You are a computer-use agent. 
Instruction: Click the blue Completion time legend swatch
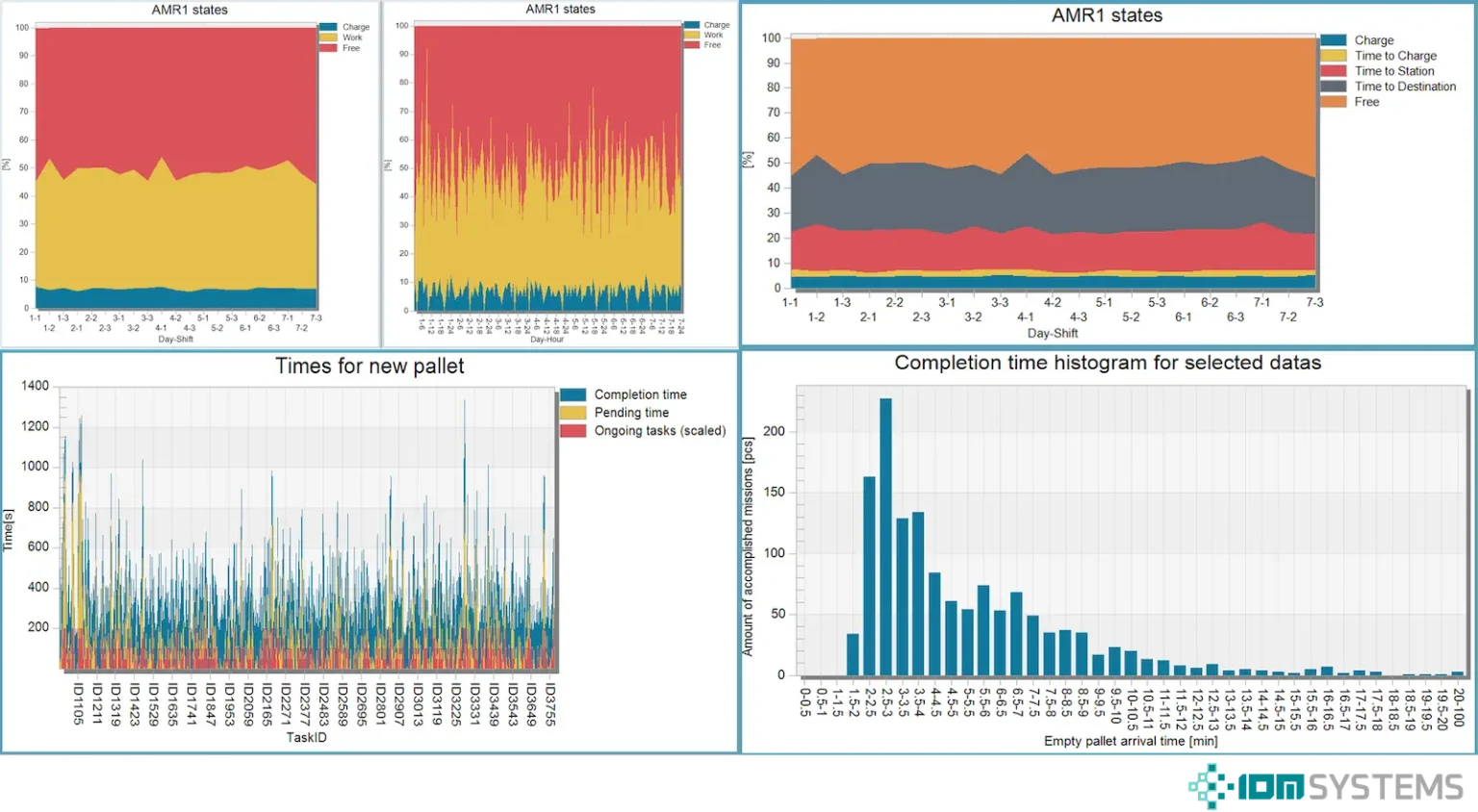coord(573,394)
